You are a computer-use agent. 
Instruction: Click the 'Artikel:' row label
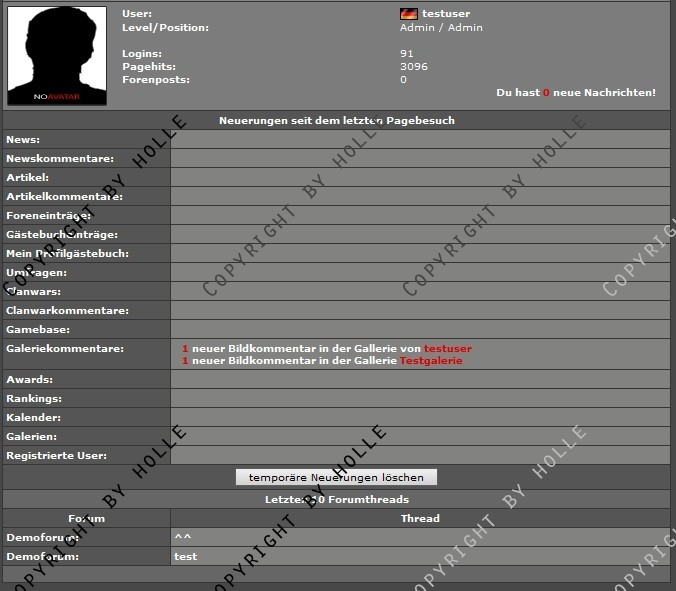point(28,178)
